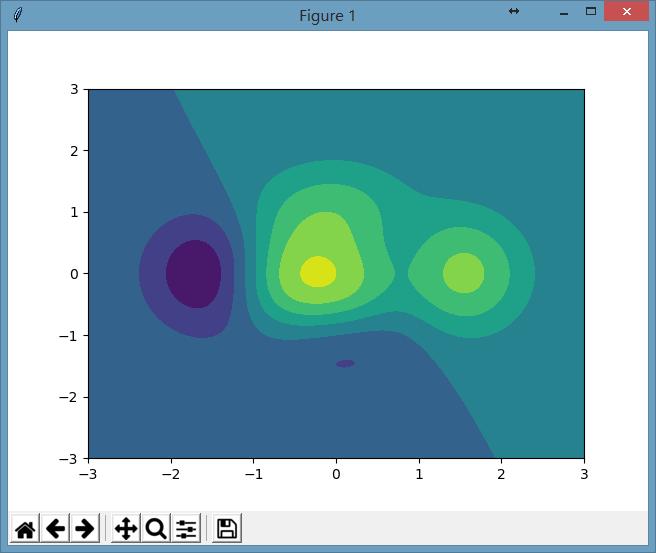Close the Figure 1 window
The height and width of the screenshot is (553, 656).
click(x=628, y=11)
